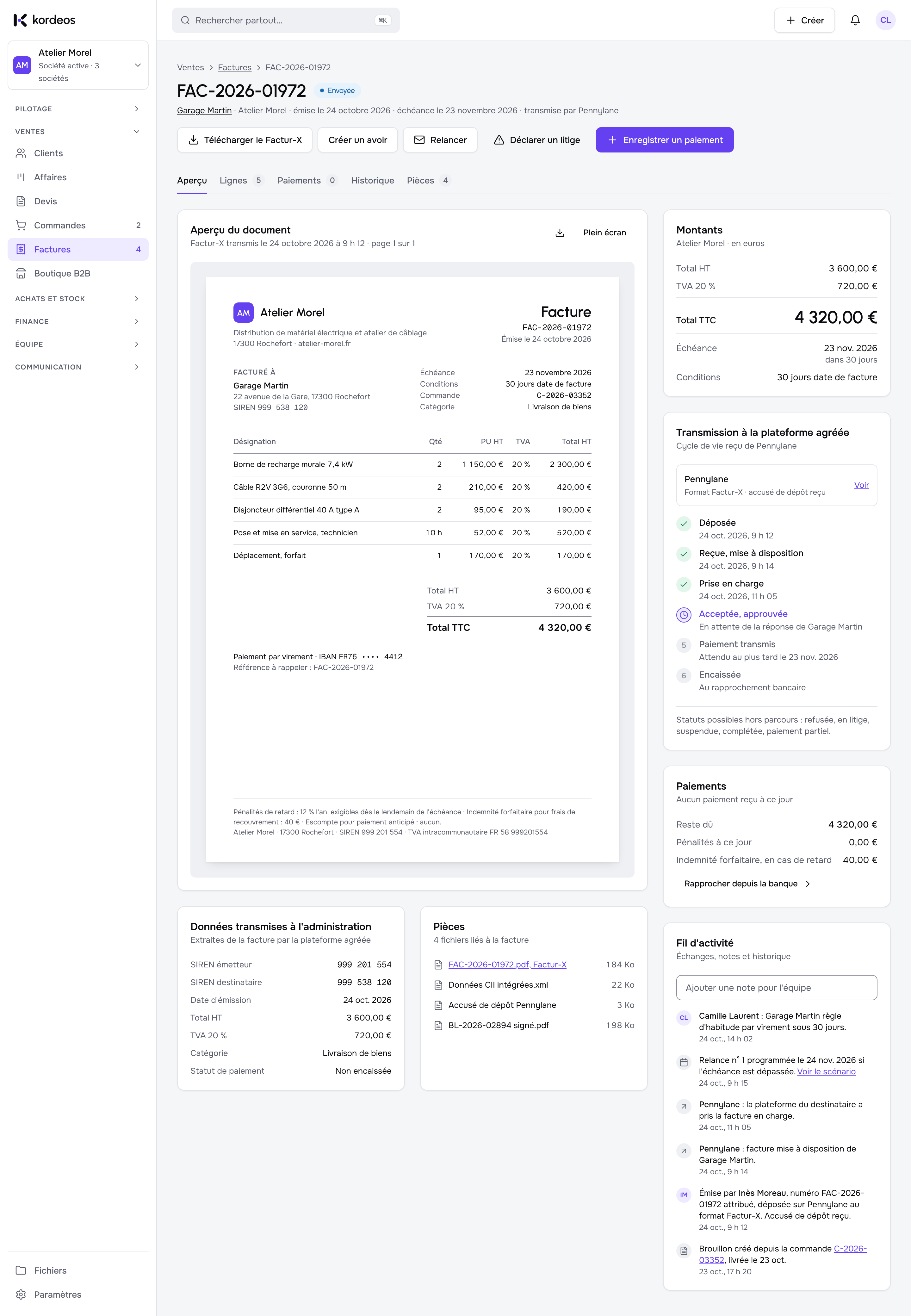Switch to the Pièces tab
The image size is (911, 1316).
pos(429,180)
